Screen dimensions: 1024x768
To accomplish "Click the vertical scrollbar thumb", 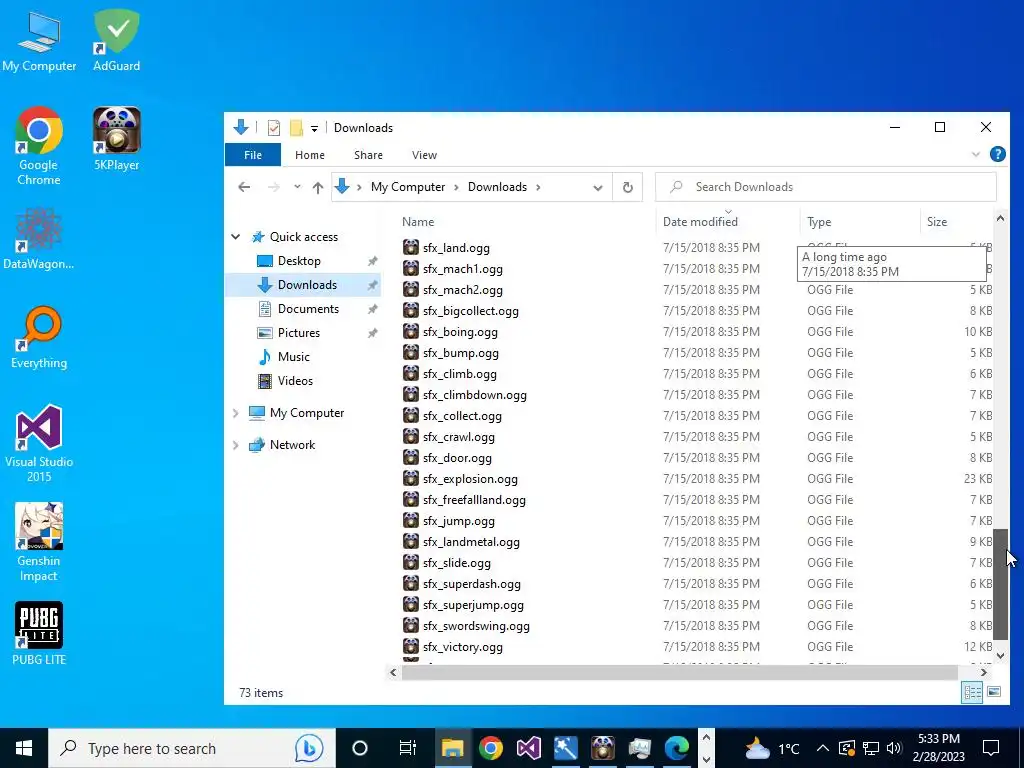I will click(1000, 584).
